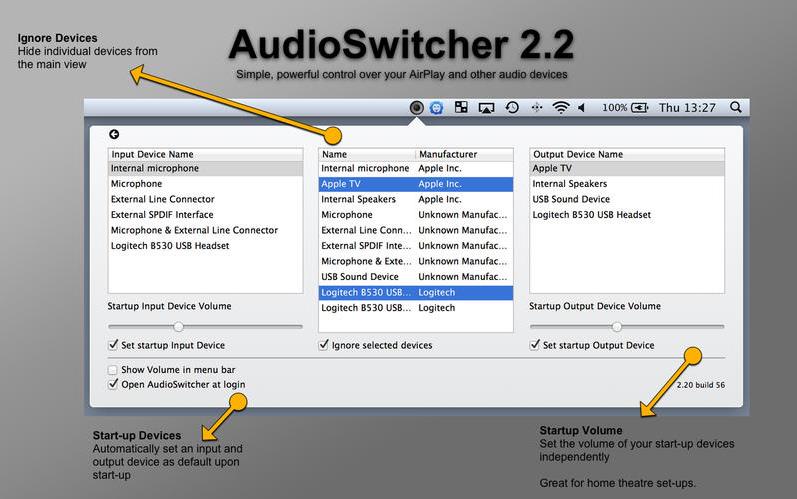
Task: Select USB Sound Device output device
Action: pos(627,199)
